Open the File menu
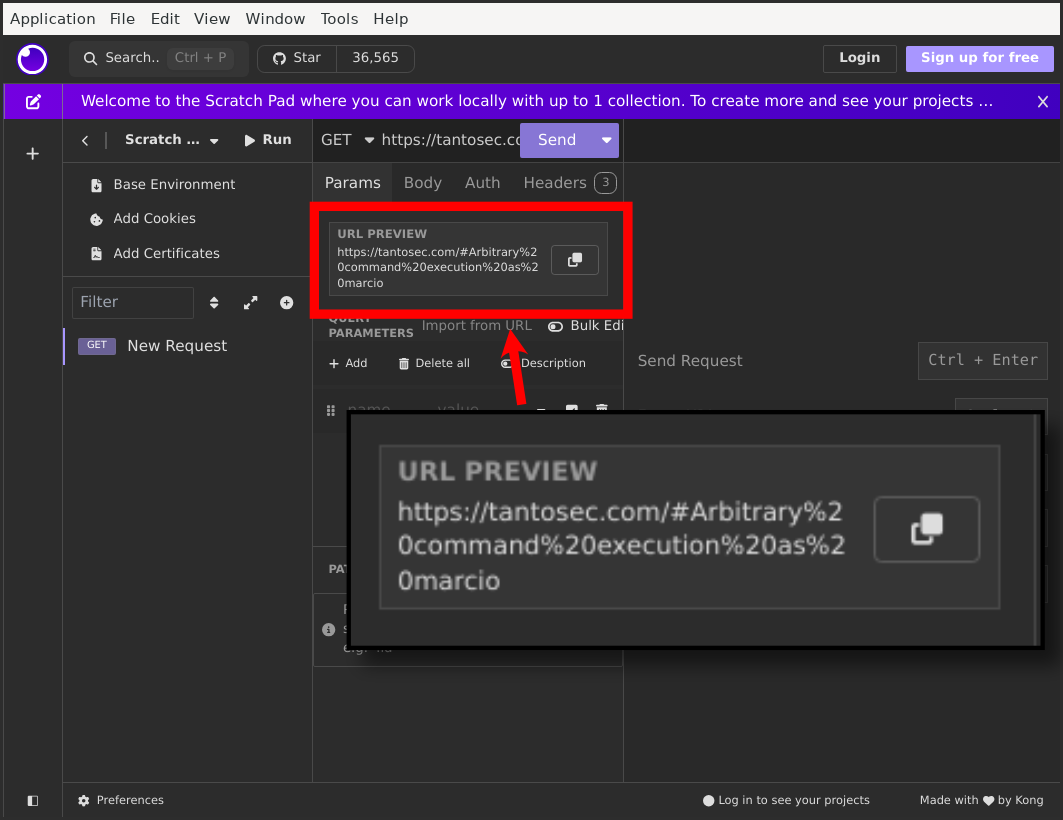 (x=123, y=19)
